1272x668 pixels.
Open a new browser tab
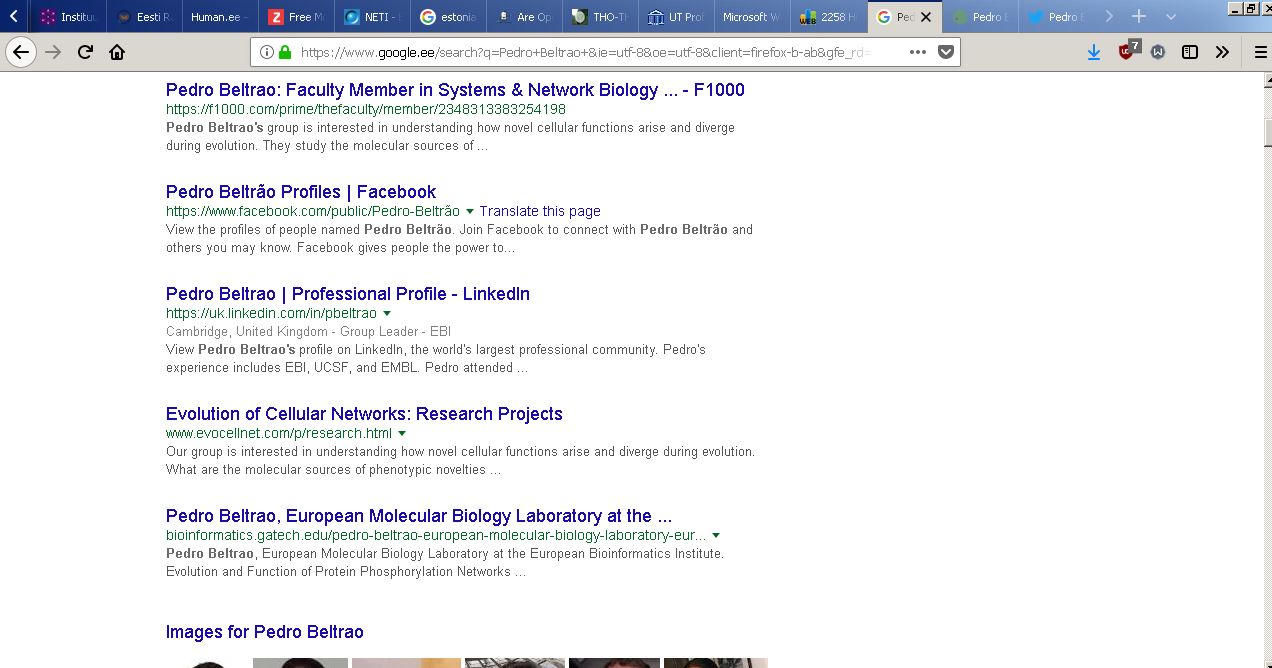pos(1138,17)
